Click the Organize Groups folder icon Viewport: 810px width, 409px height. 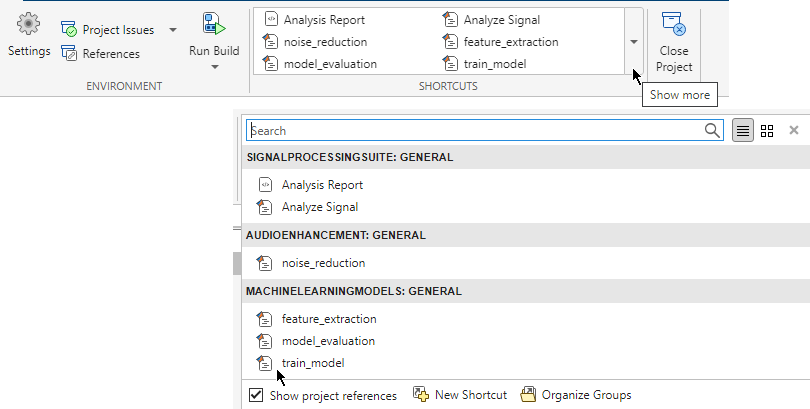tap(528, 395)
